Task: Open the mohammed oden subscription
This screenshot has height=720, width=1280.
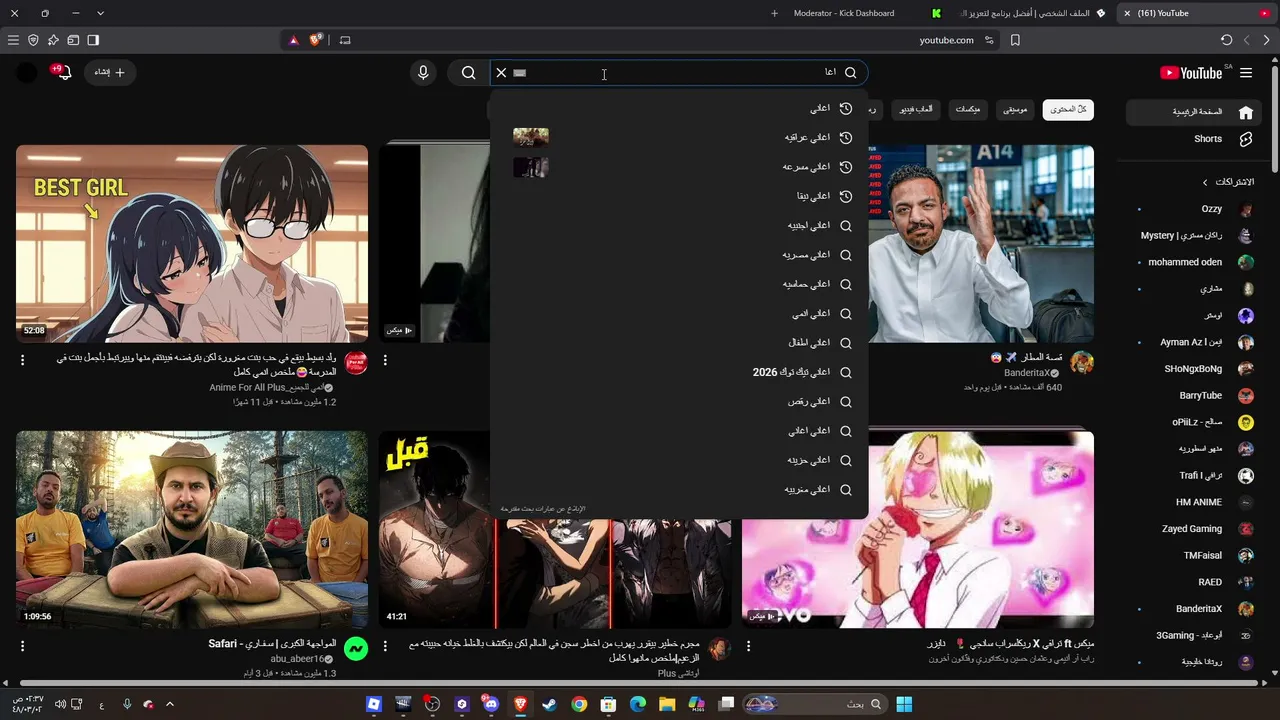Action: 1196,262
